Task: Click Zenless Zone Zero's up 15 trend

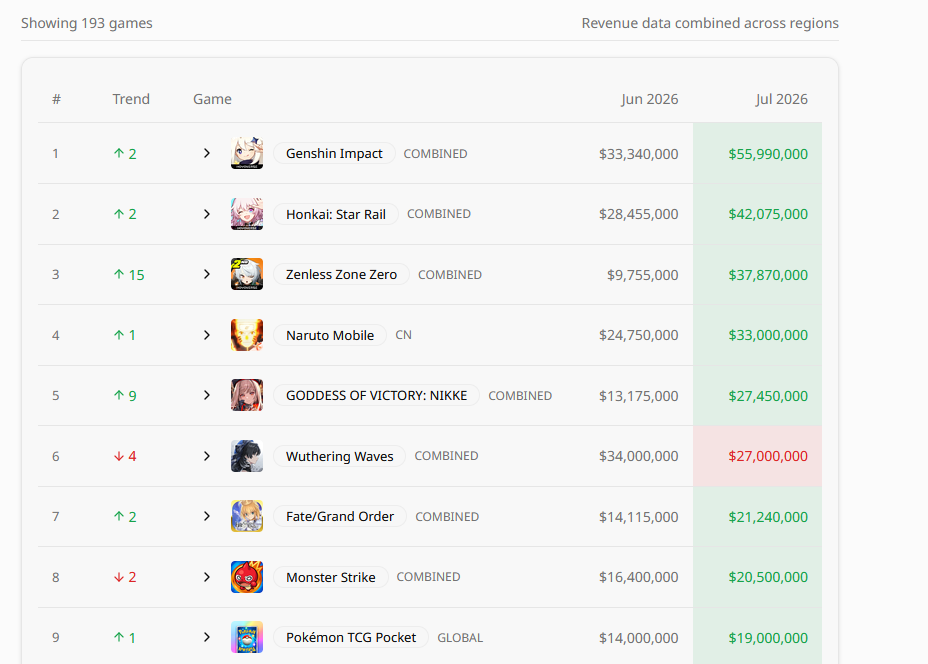Action: click(x=128, y=275)
